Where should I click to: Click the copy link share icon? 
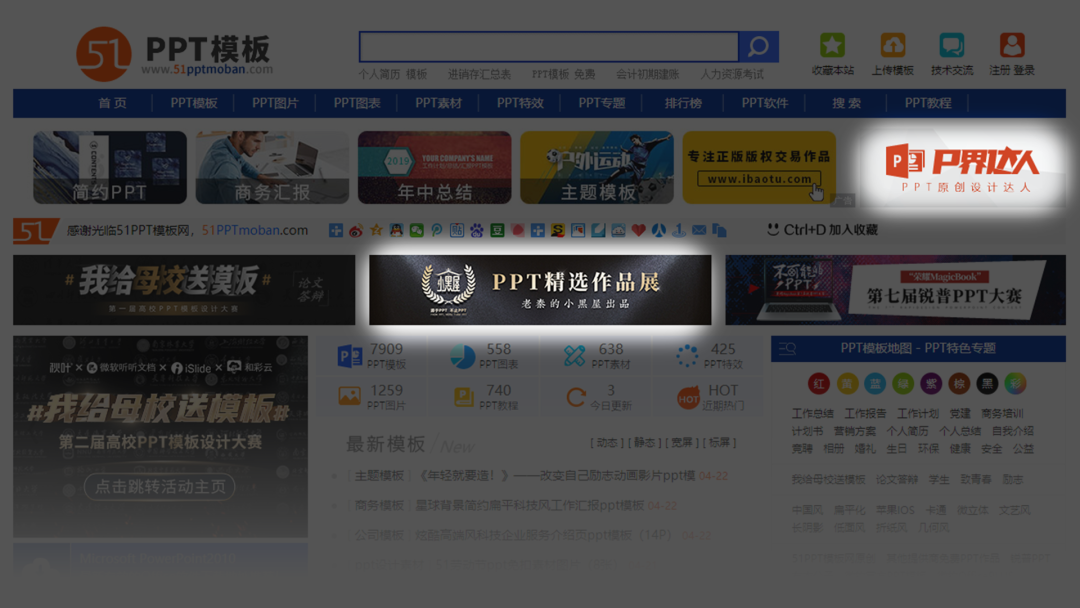tap(719, 230)
